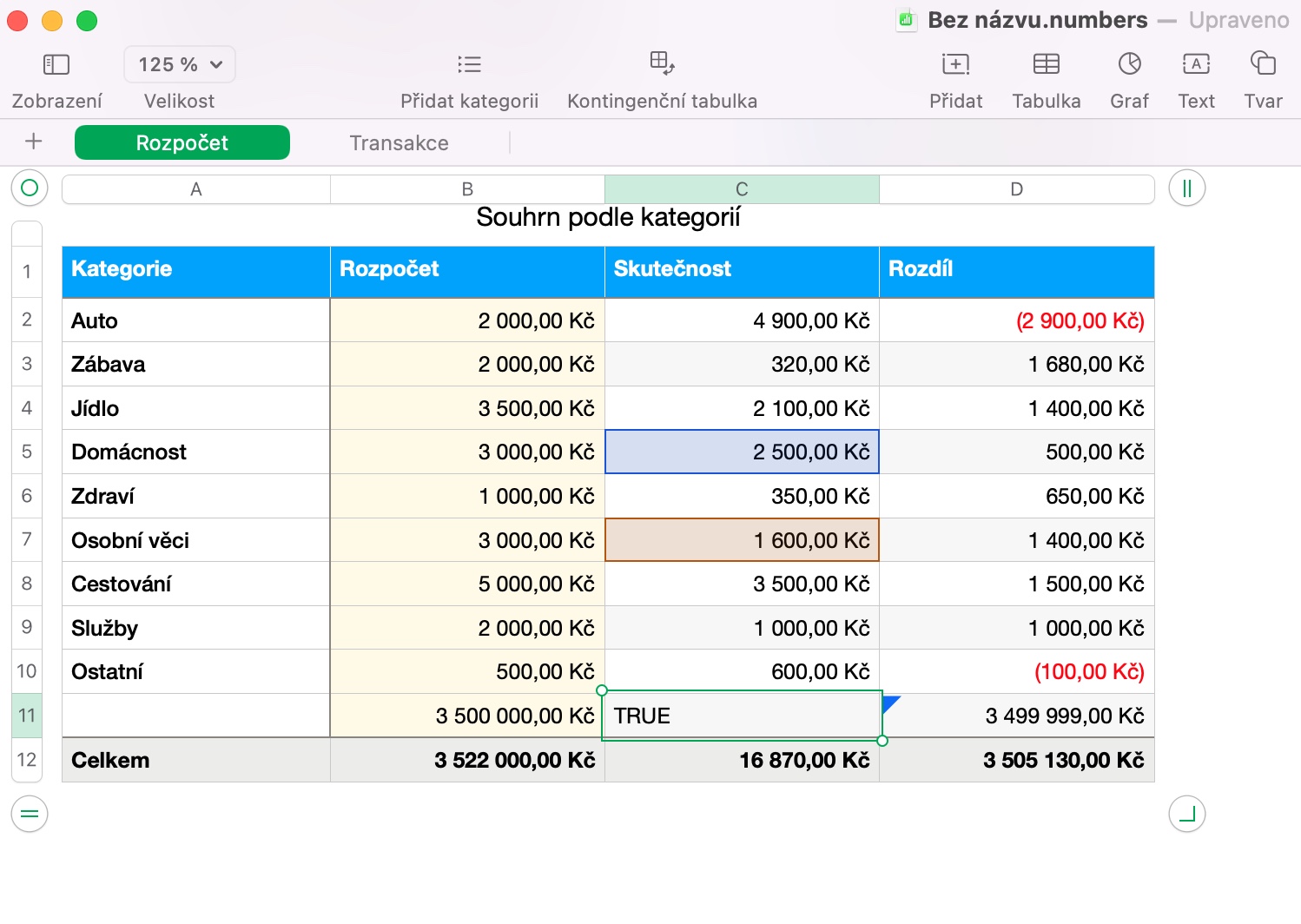Open the Graf chart icon

pyautogui.click(x=1129, y=64)
